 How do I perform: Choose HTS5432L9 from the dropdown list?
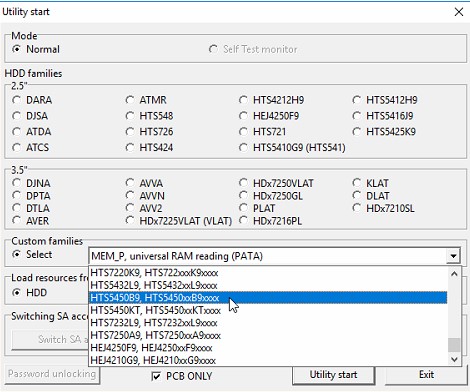[268, 285]
